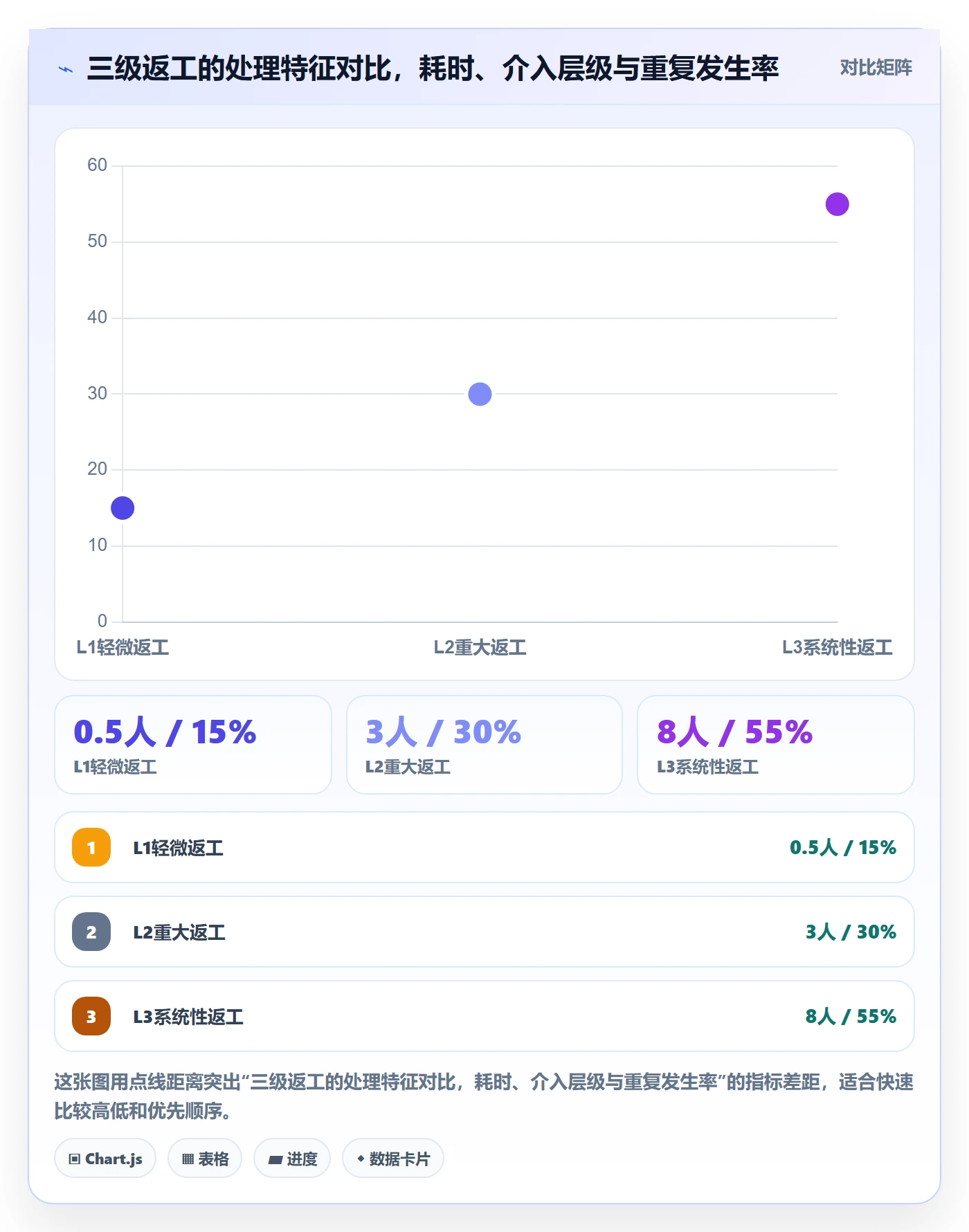Click the y-axis tick label 60

click(97, 165)
